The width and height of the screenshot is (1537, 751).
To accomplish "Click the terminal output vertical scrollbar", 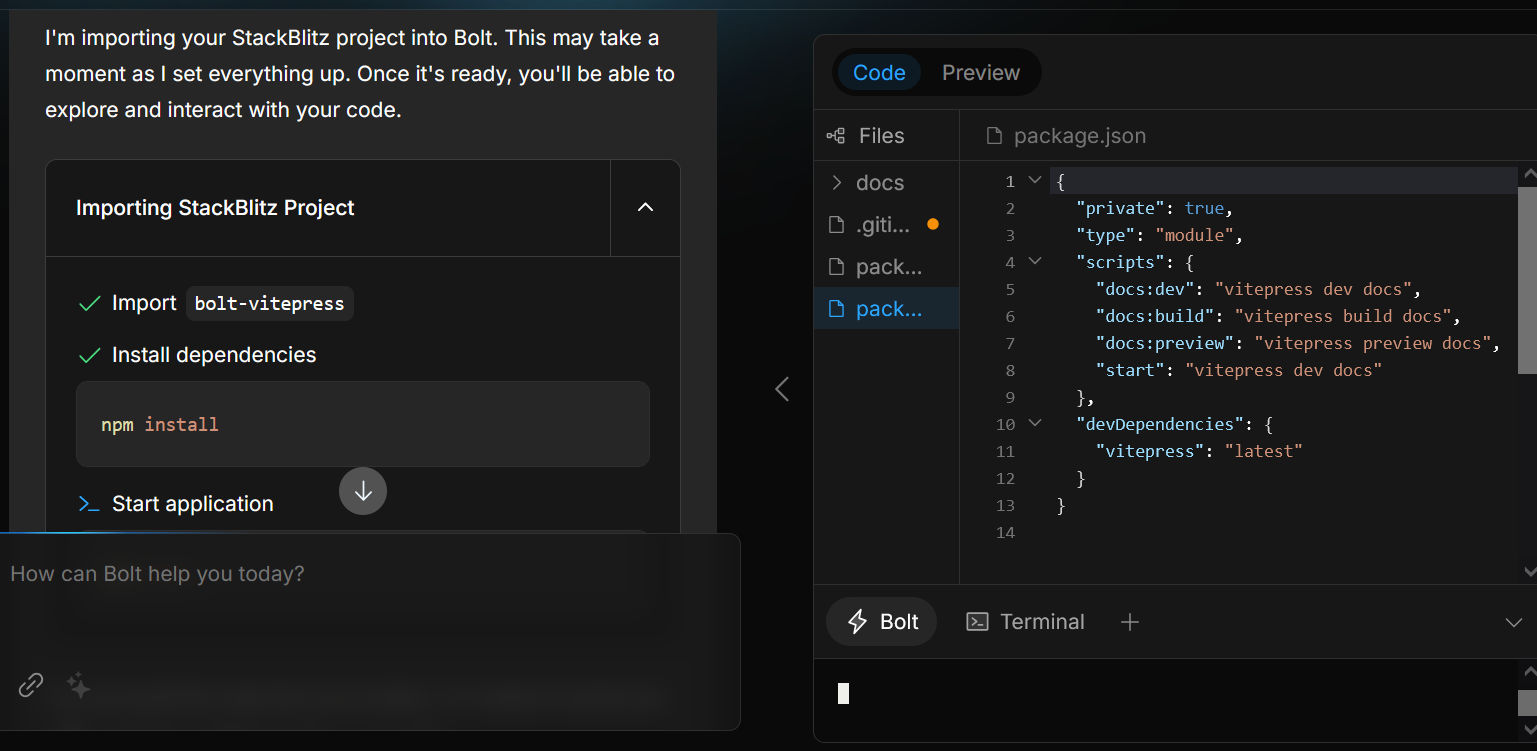I will click(1528, 702).
